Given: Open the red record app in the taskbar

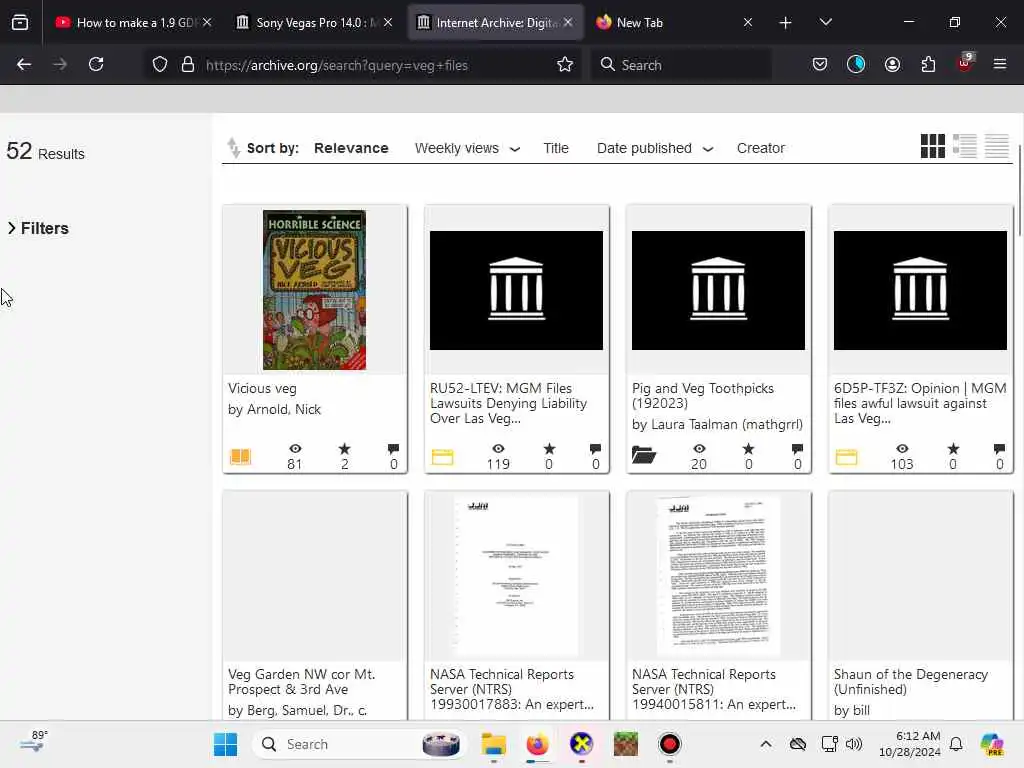Looking at the screenshot, I should point(669,744).
